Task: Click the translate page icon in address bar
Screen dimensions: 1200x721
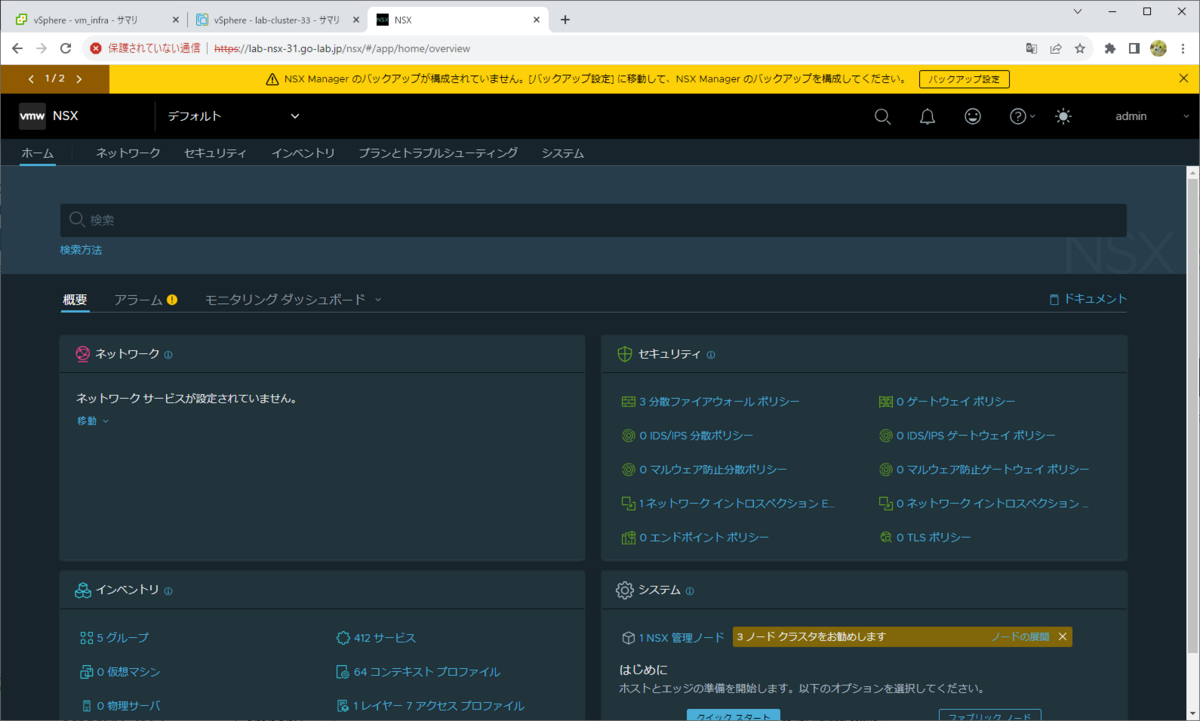Action: pos(1032,48)
